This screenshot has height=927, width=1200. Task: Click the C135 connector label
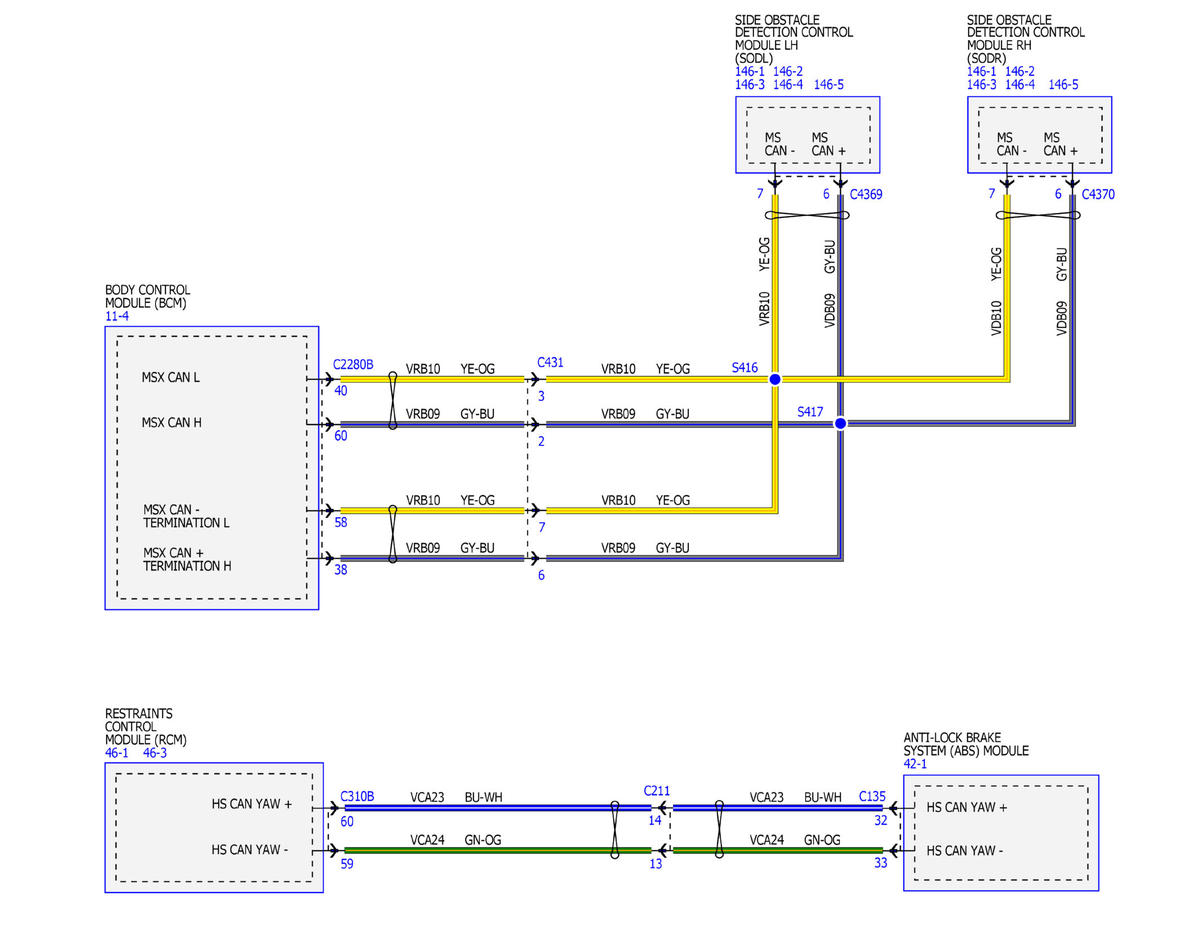click(x=872, y=796)
